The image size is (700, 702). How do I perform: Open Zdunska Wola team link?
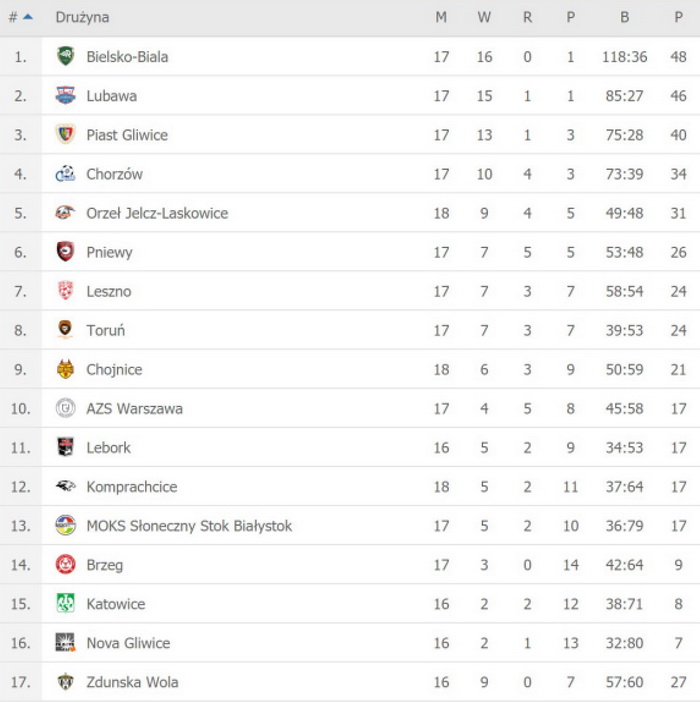point(132,682)
